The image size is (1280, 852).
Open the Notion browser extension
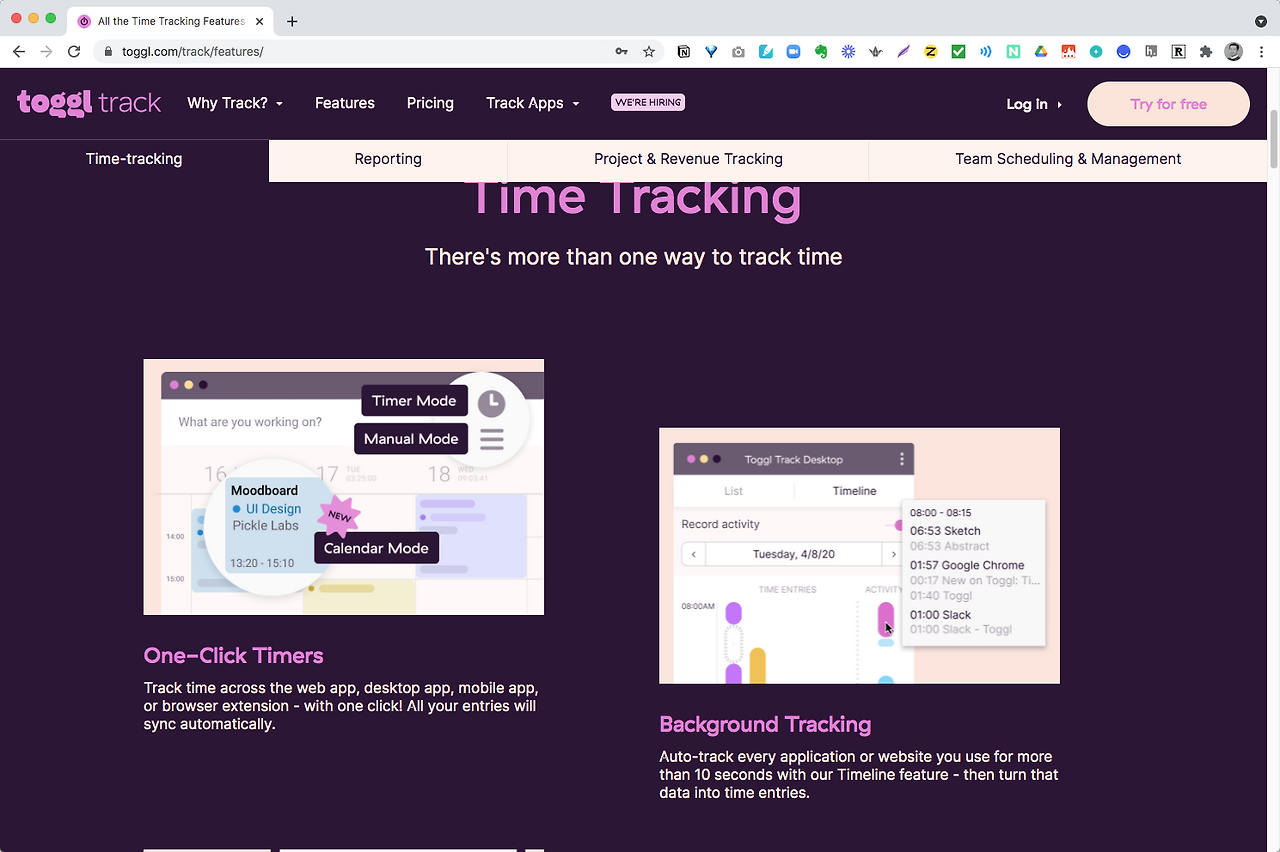point(683,50)
